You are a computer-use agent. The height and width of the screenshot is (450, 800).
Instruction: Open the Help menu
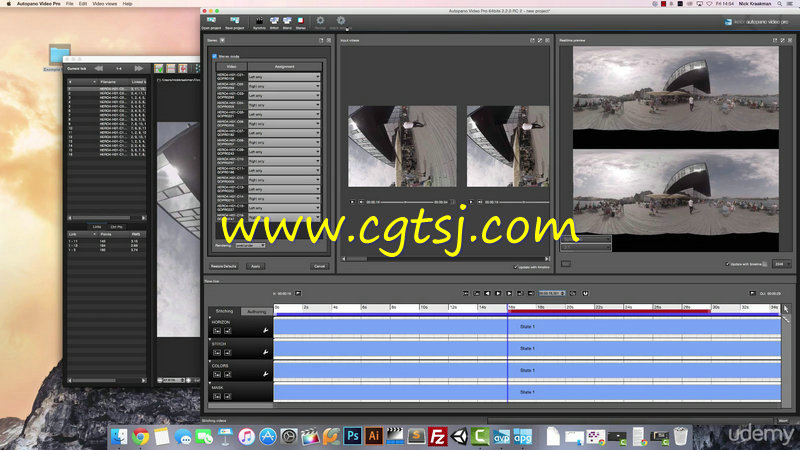(x=128, y=4)
